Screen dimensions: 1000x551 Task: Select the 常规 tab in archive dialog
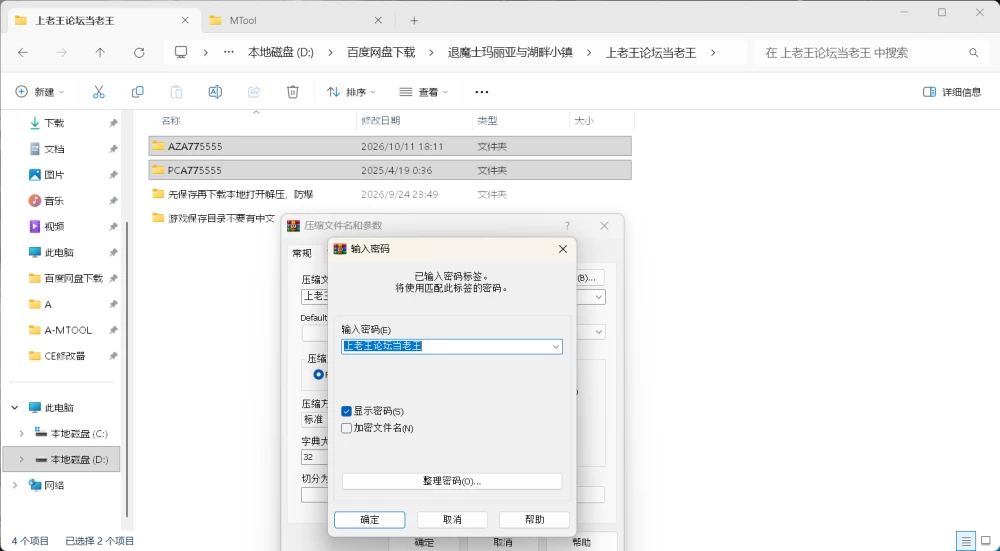302,253
